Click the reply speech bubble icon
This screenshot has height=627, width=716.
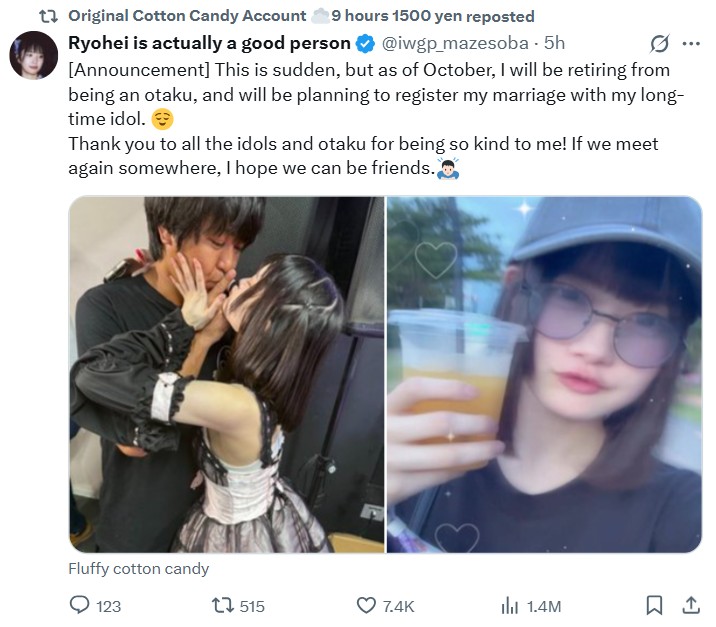pos(79,605)
